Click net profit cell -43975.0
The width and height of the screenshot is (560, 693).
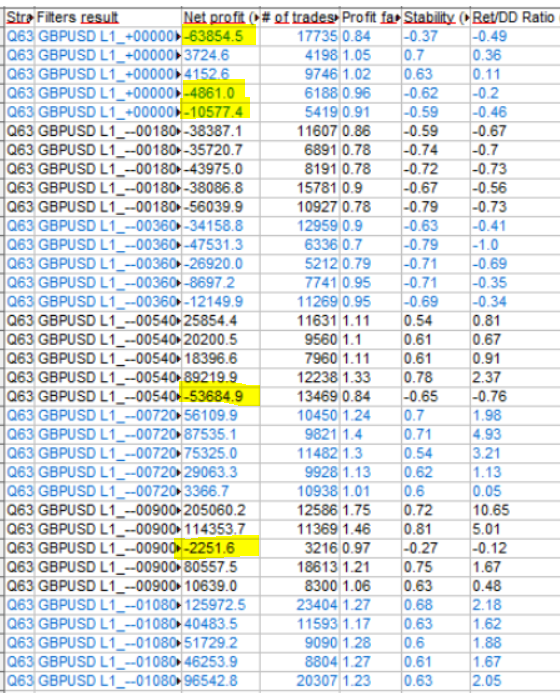tap(220, 169)
